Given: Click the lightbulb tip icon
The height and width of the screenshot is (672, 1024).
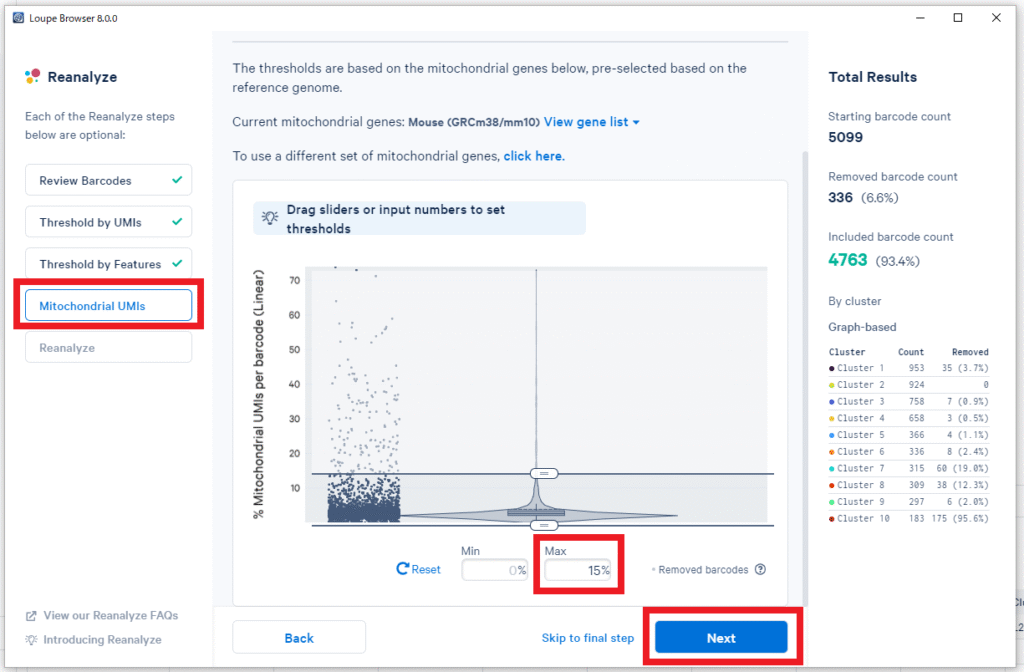Looking at the screenshot, I should pos(269,217).
